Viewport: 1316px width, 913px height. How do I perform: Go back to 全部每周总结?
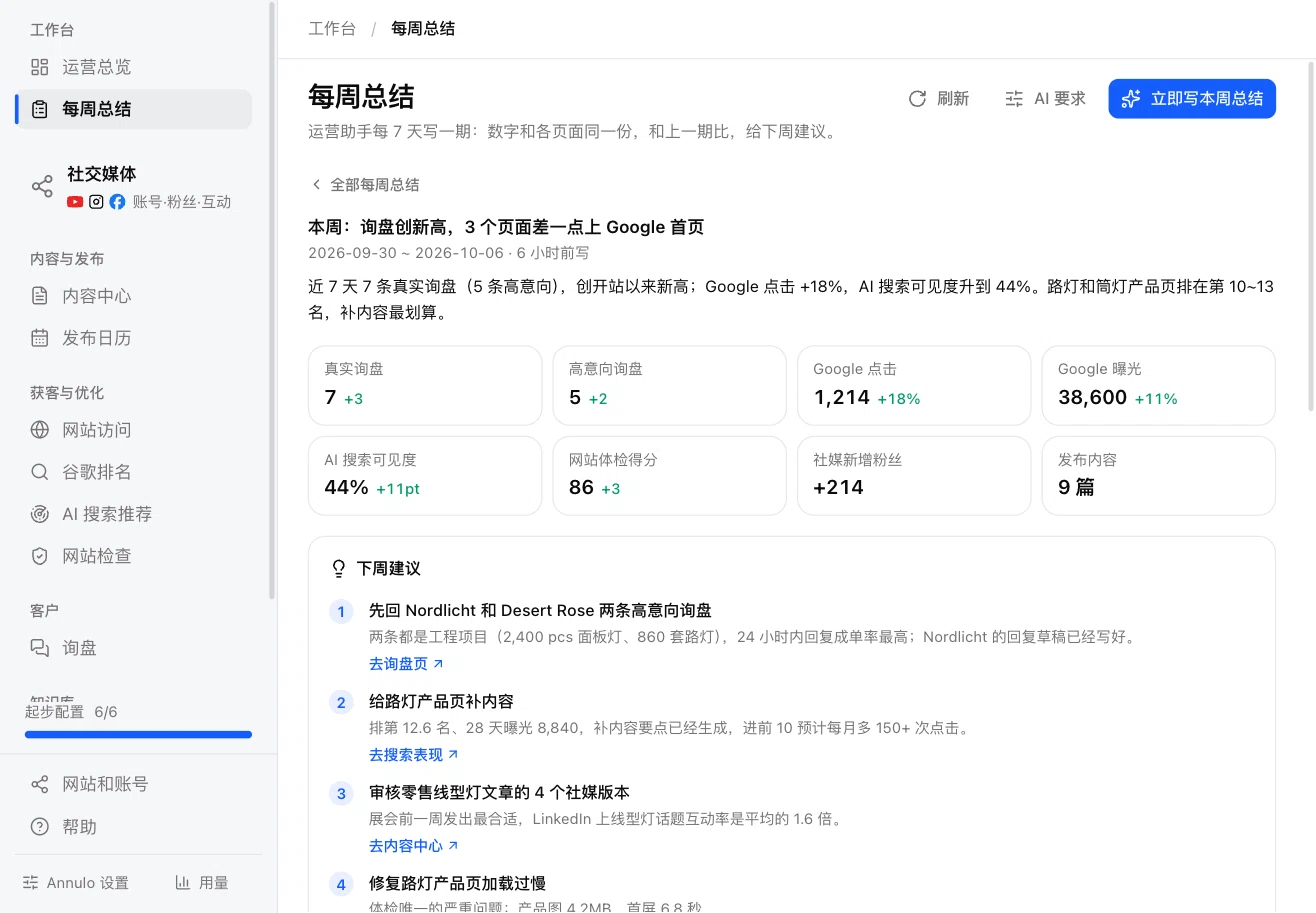point(365,185)
